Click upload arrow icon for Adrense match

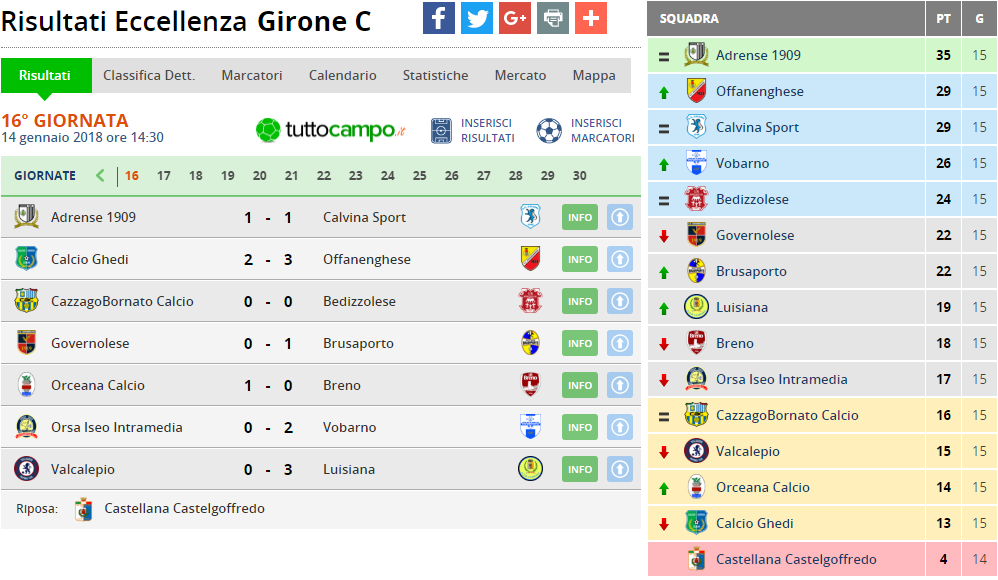point(620,217)
